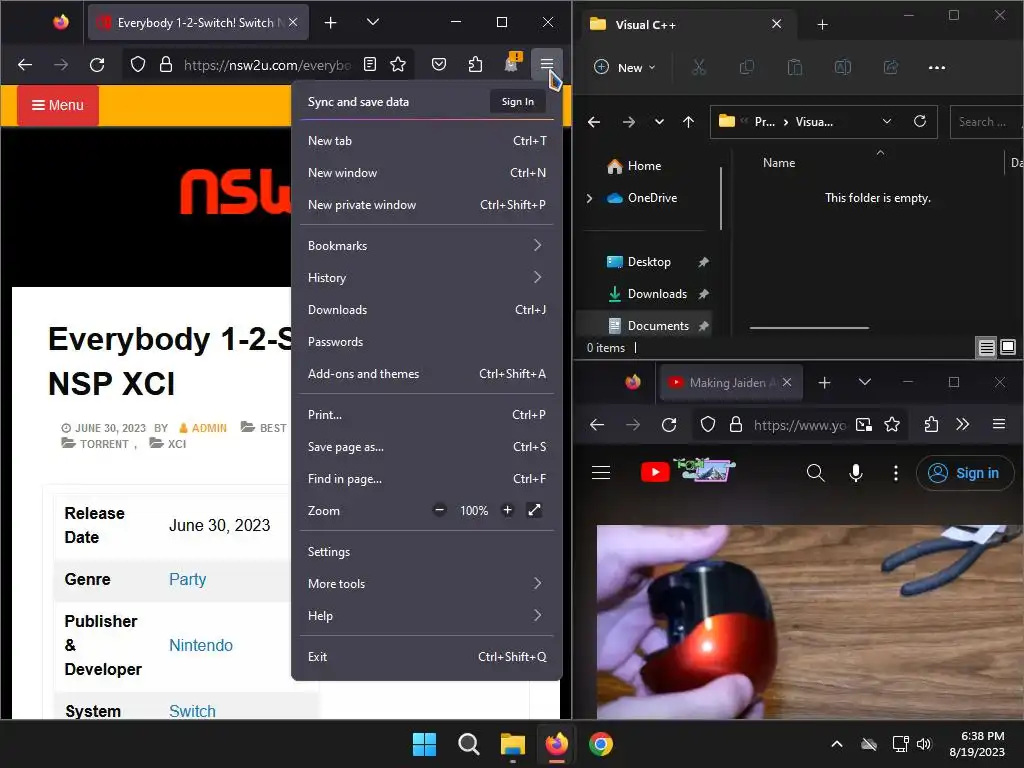
Task: Refresh the Visual C++ folder
Action: pos(920,121)
